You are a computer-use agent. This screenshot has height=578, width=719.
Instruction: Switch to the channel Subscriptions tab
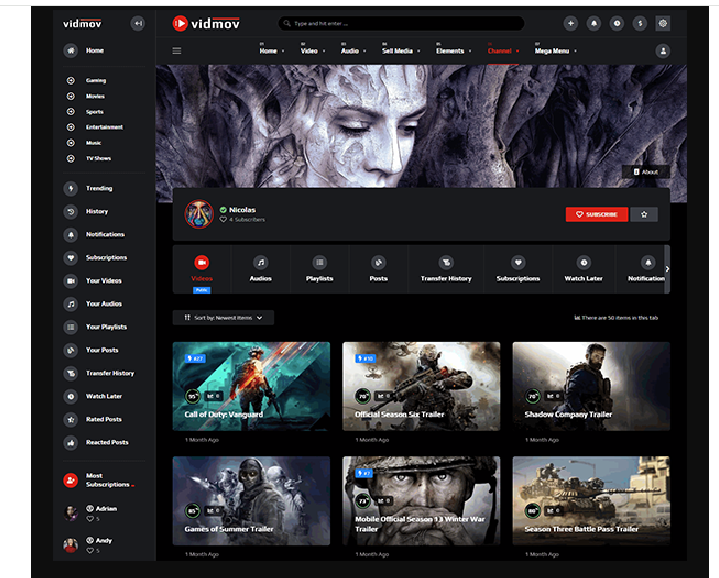518,269
